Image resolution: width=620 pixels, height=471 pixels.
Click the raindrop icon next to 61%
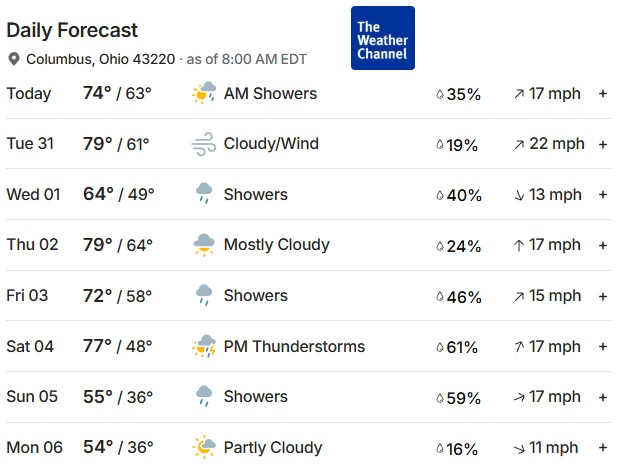point(440,347)
